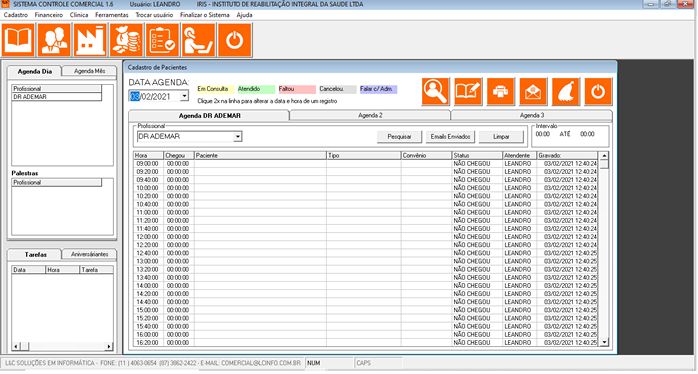Click the Limpar button
This screenshot has width=698, height=374.
[501, 137]
